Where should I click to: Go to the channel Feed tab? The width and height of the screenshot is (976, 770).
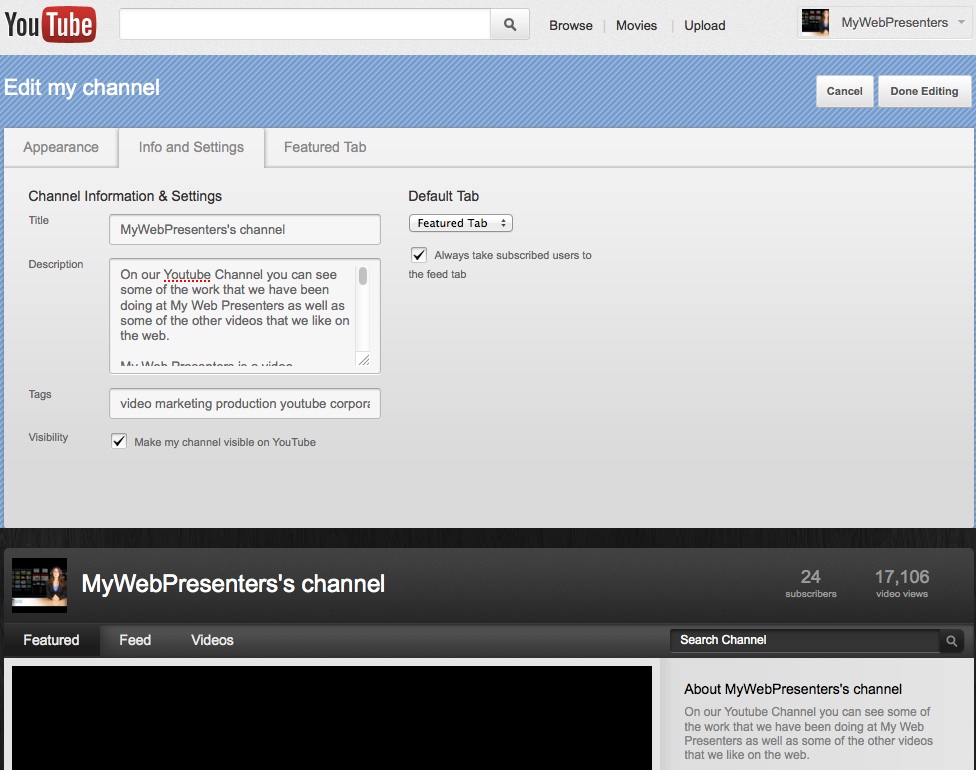click(x=135, y=640)
